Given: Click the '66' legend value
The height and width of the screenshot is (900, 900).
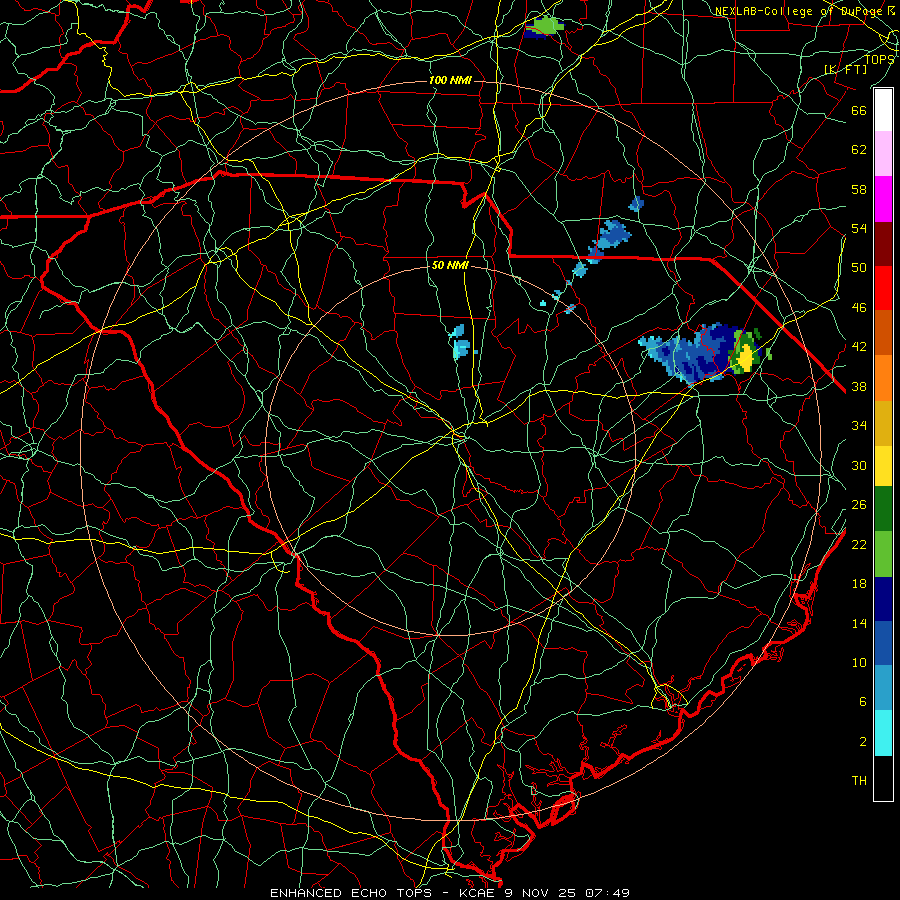Looking at the screenshot, I should [859, 110].
